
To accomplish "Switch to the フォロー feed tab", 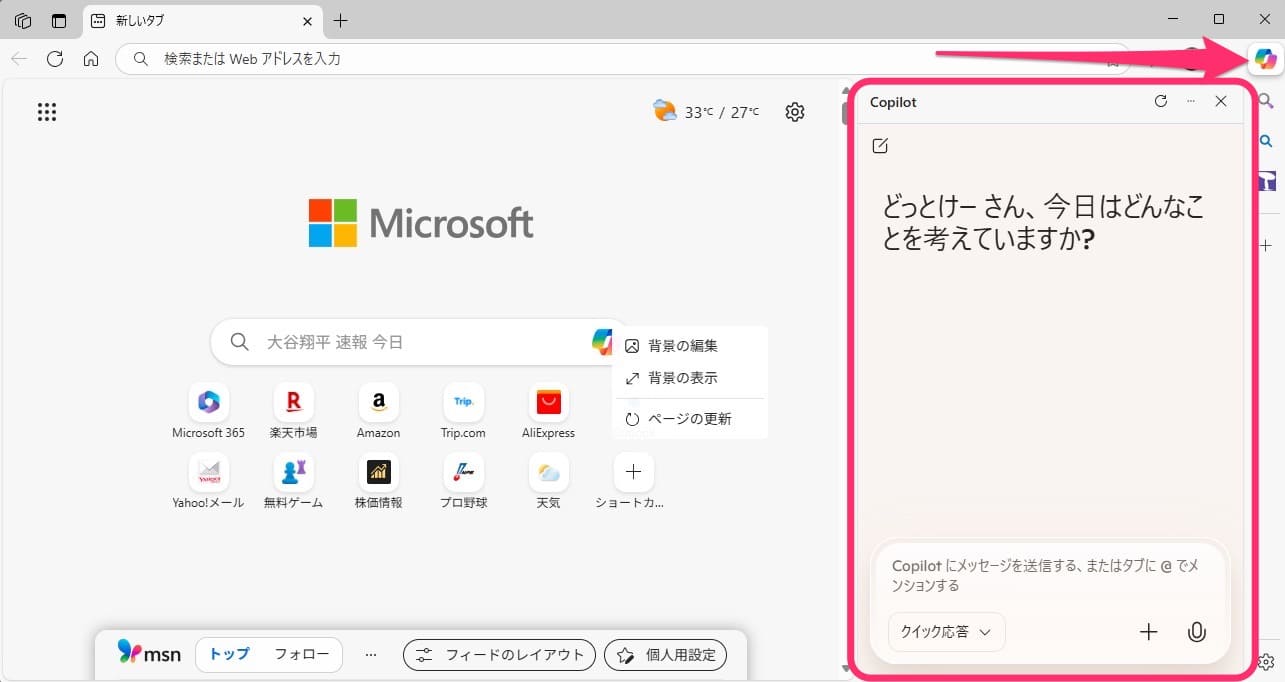I will pyautogui.click(x=301, y=655).
